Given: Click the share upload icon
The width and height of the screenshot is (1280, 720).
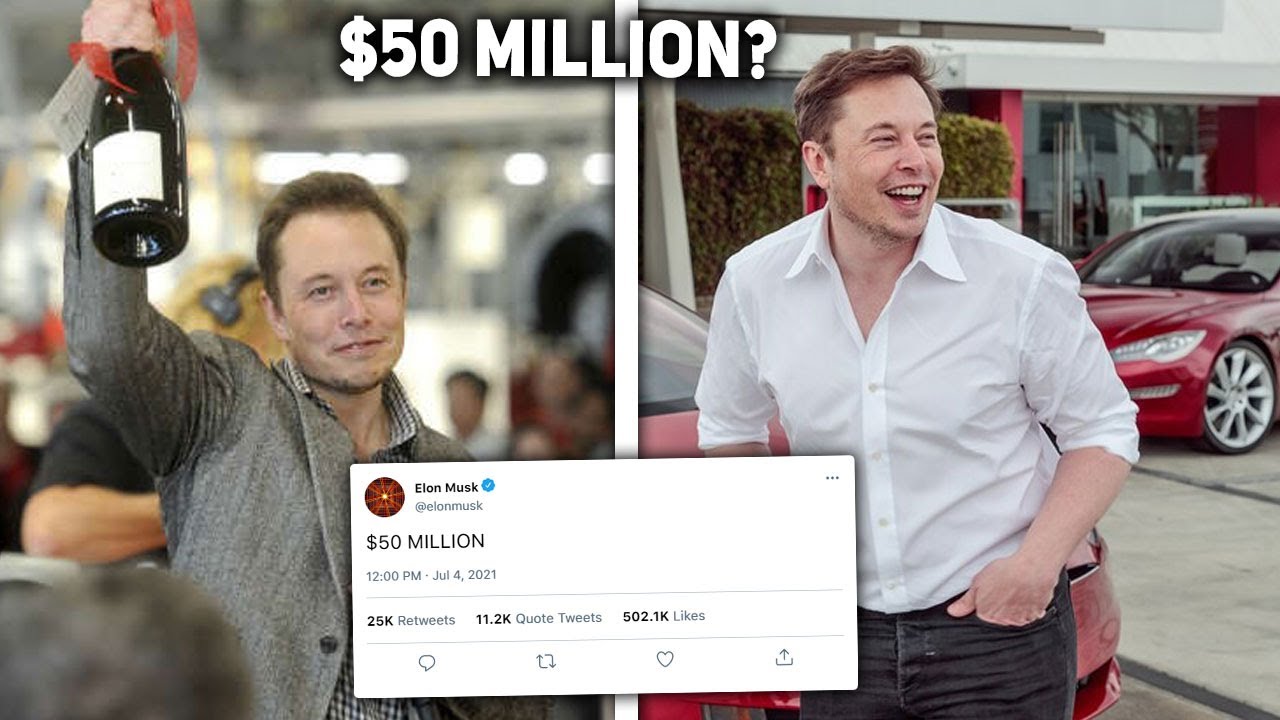Looking at the screenshot, I should pyautogui.click(x=784, y=657).
